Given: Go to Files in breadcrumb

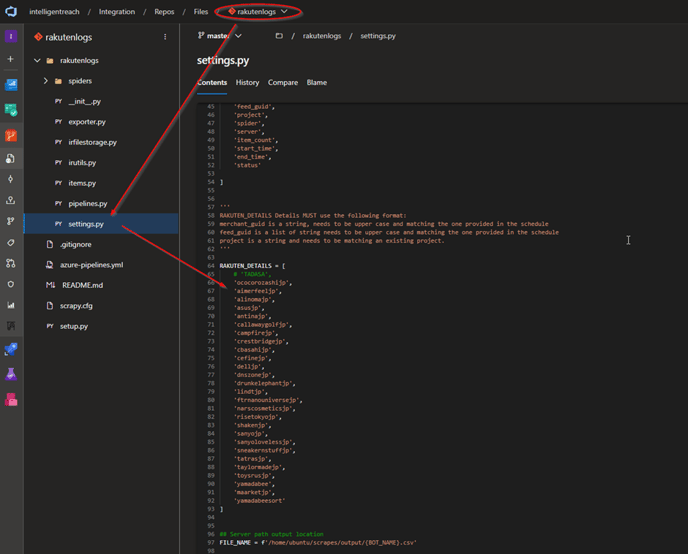Looking at the screenshot, I should (201, 12).
